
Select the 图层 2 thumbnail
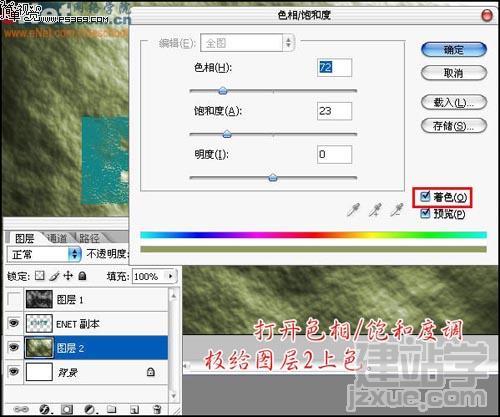tap(39, 347)
